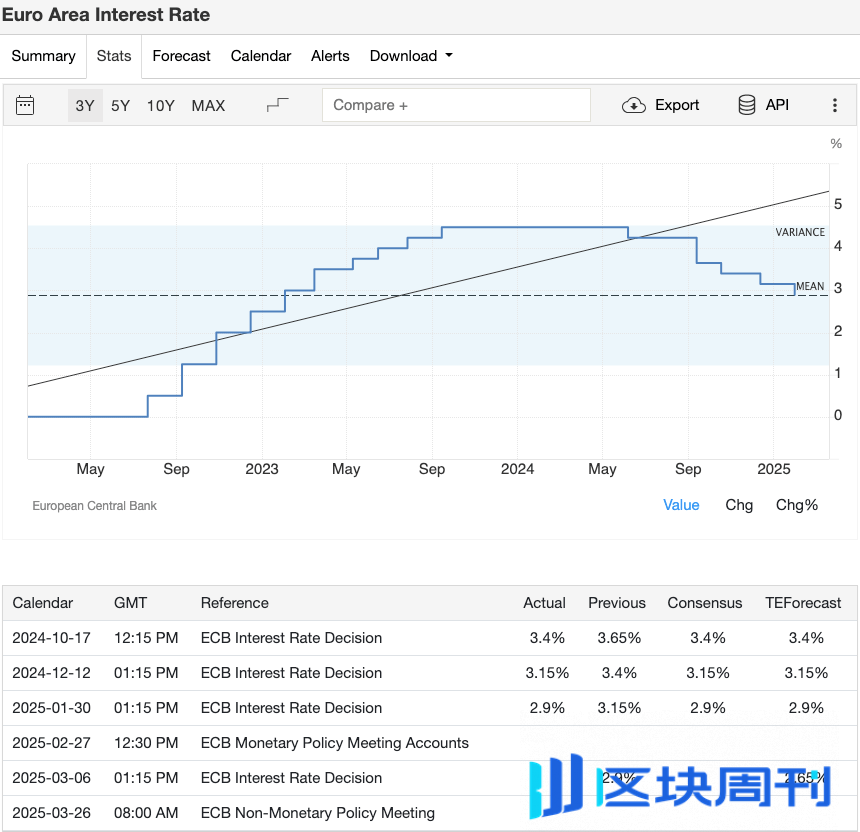Click the Actual column header
Screen dimensions: 860x832
pyautogui.click(x=544, y=603)
